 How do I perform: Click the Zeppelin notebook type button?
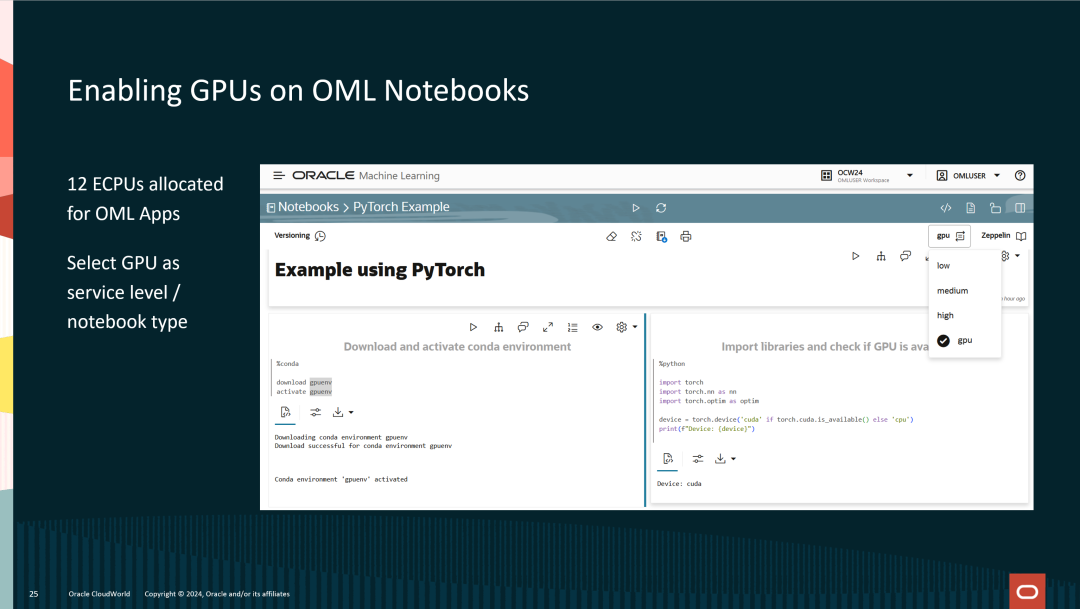coord(1003,236)
